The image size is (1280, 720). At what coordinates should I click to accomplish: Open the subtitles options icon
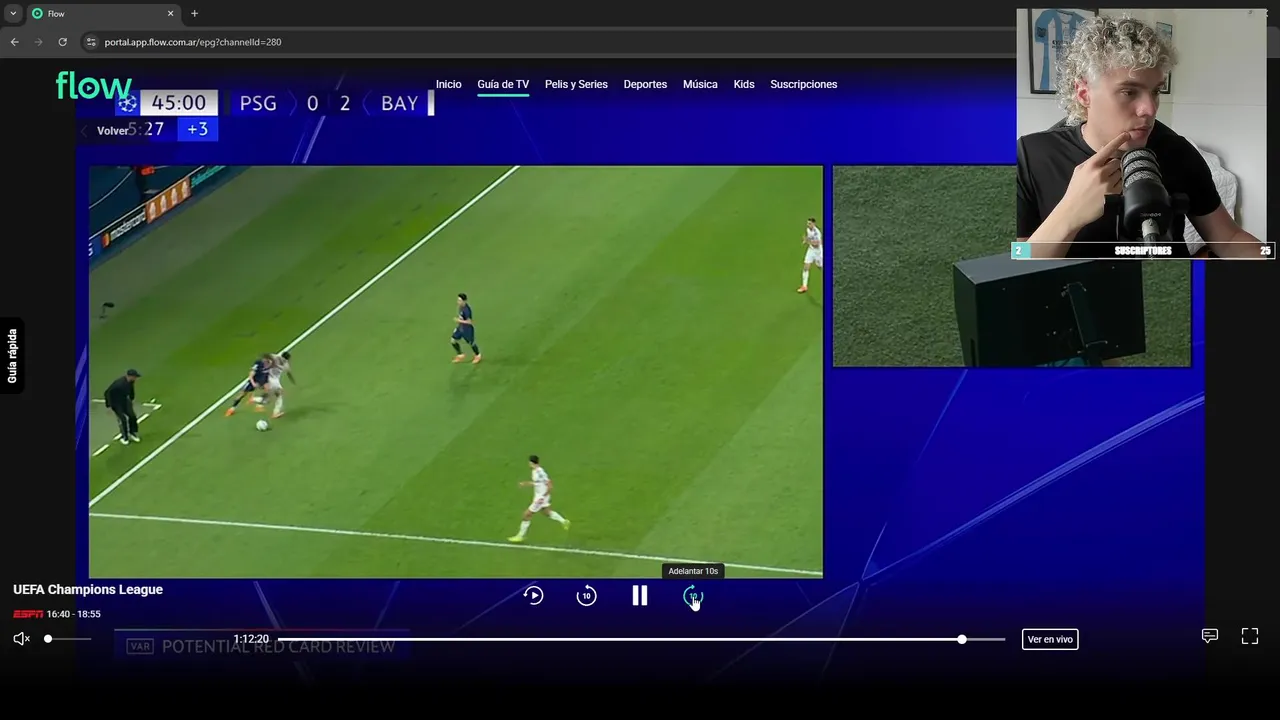pyautogui.click(x=1209, y=636)
